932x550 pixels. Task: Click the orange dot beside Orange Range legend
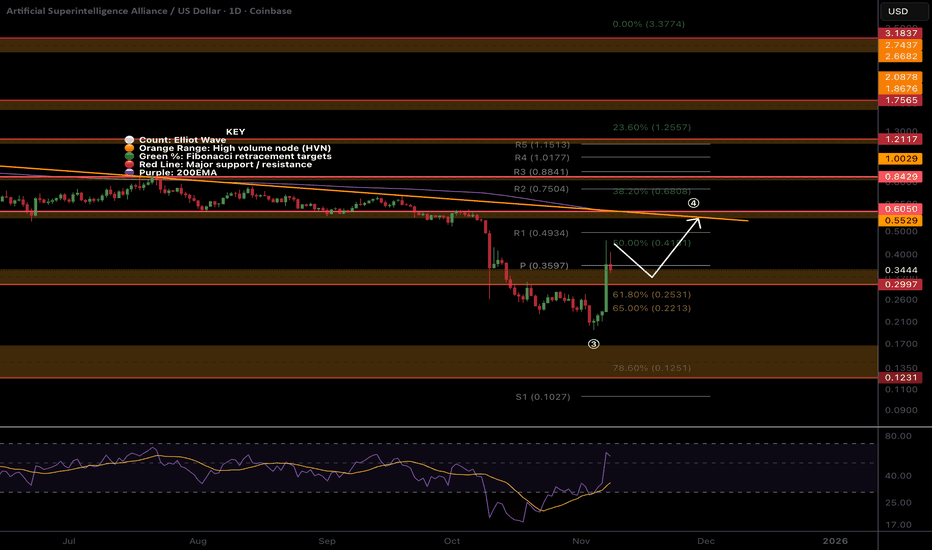tap(127, 148)
